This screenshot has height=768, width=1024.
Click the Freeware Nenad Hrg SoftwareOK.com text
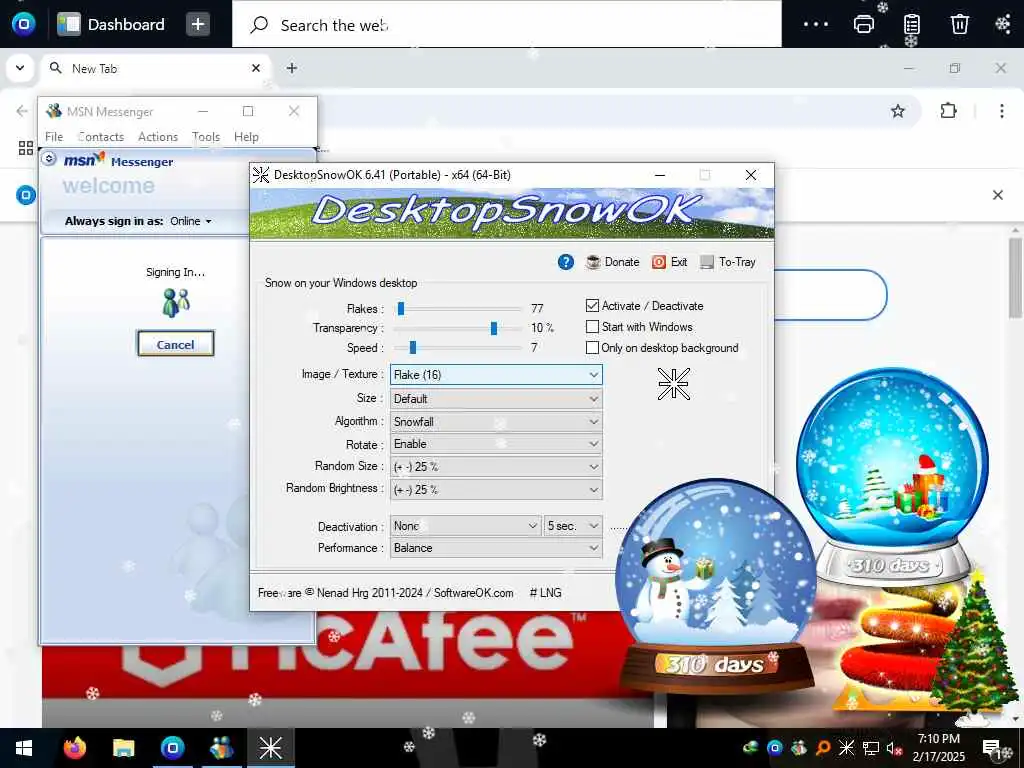point(385,593)
